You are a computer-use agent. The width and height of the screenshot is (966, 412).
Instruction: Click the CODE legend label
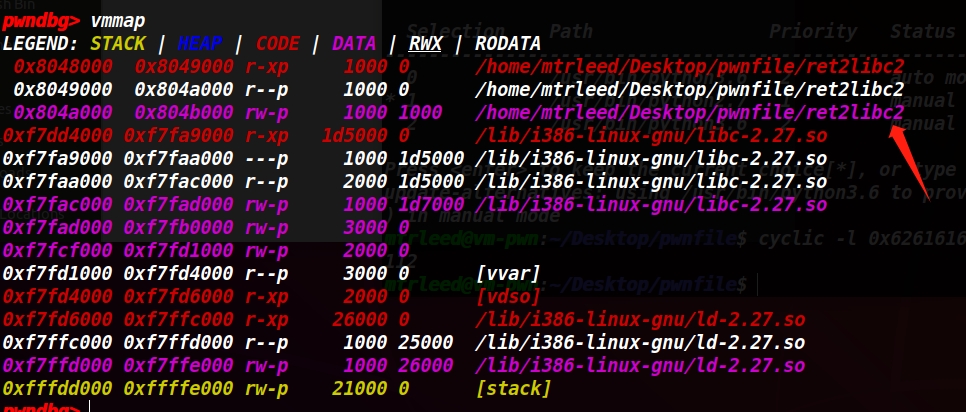(277, 44)
